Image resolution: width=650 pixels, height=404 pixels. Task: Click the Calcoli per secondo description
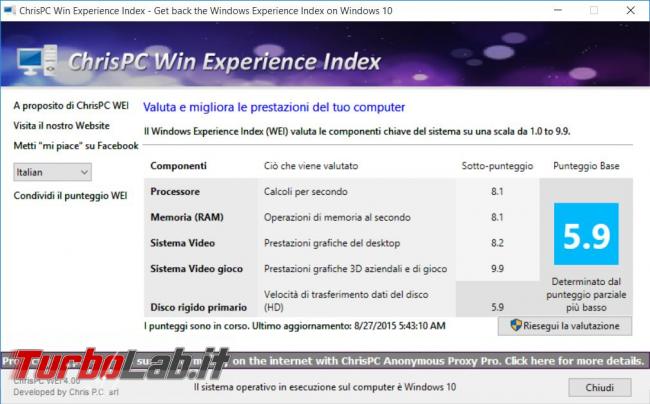[306, 191]
